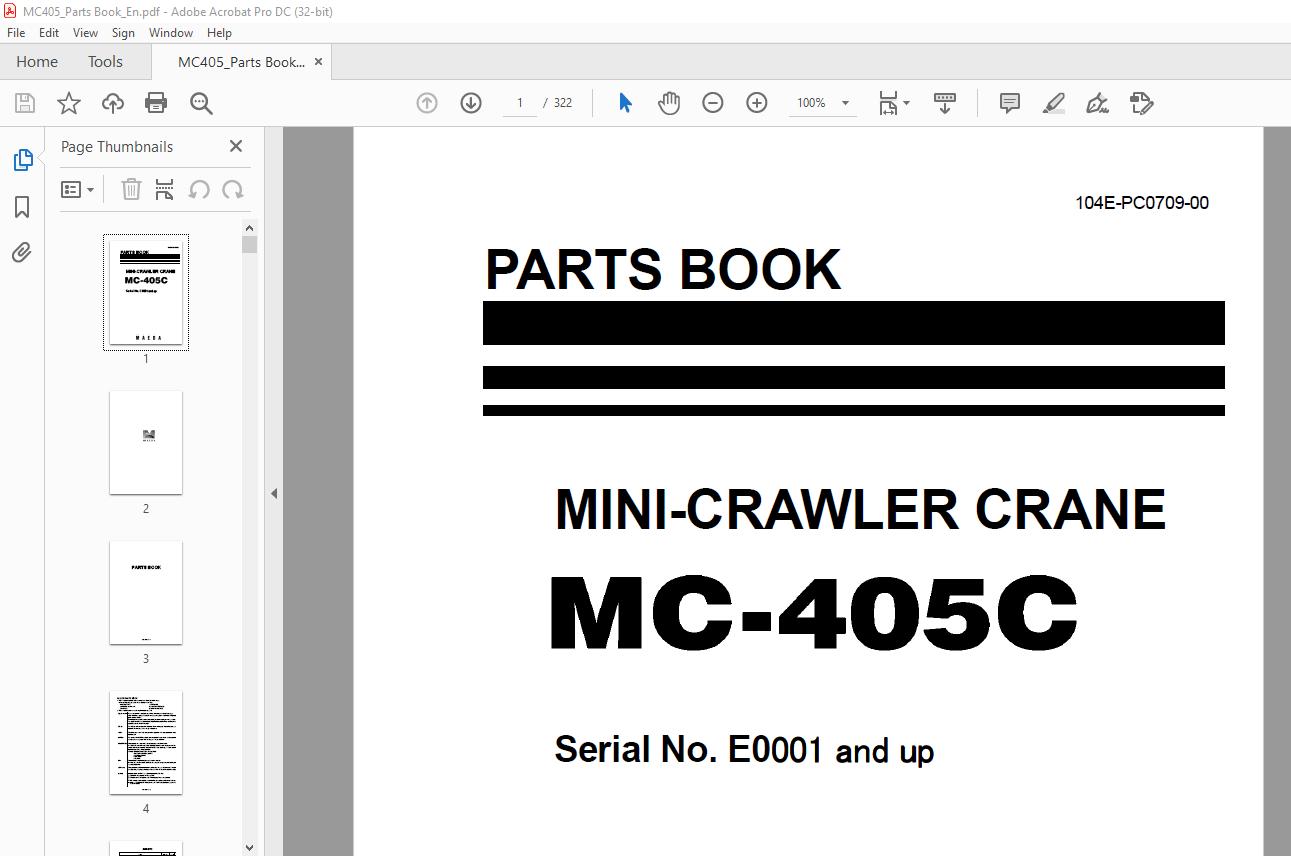This screenshot has width=1291, height=856.
Task: Go to previous page arrow
Action: tap(427, 103)
